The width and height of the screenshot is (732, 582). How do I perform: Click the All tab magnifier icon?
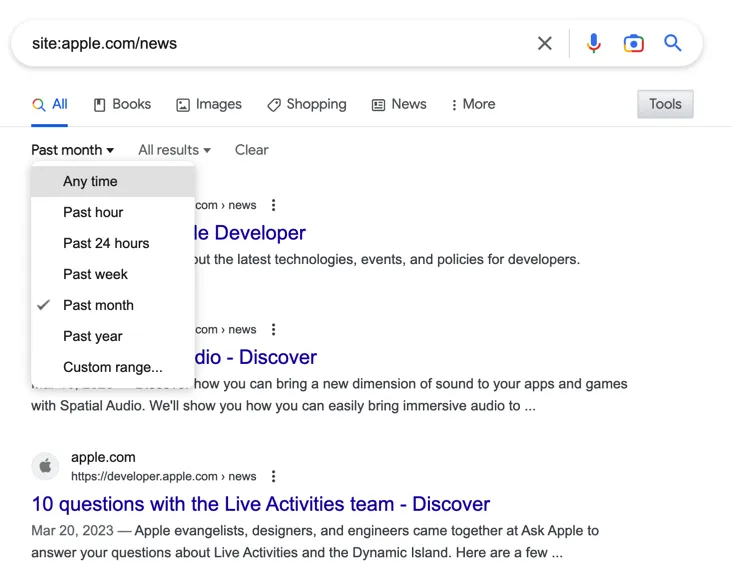point(39,105)
